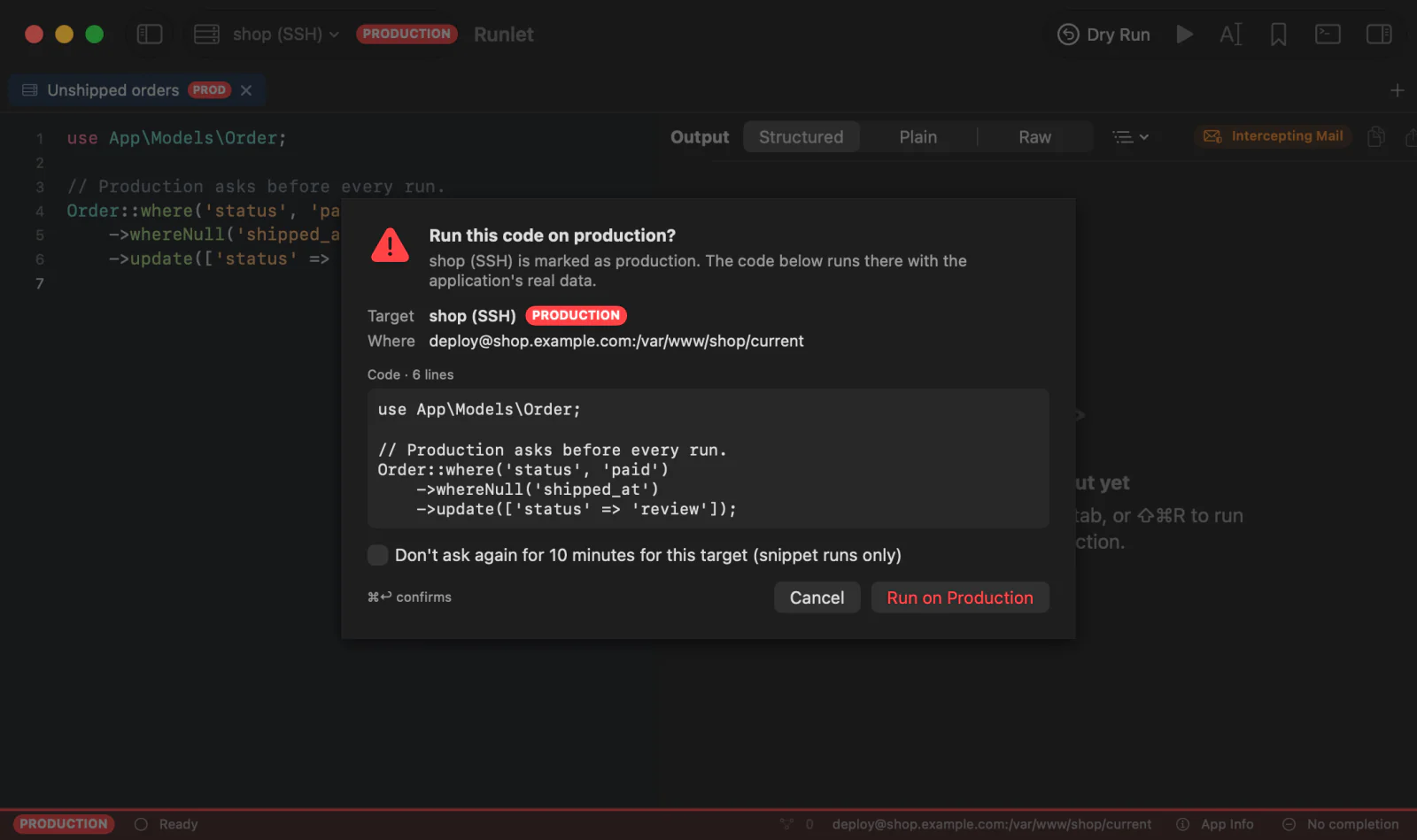The image size is (1417, 840).
Task: Open the AI text cursor tool
Action: pos(1231,35)
